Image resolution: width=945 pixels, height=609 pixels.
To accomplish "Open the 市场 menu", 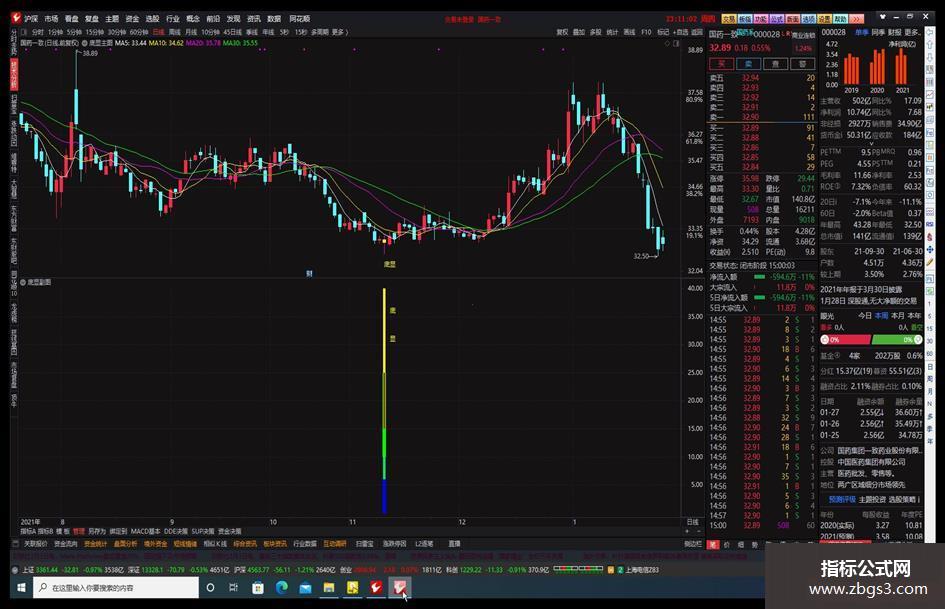I will (x=51, y=19).
